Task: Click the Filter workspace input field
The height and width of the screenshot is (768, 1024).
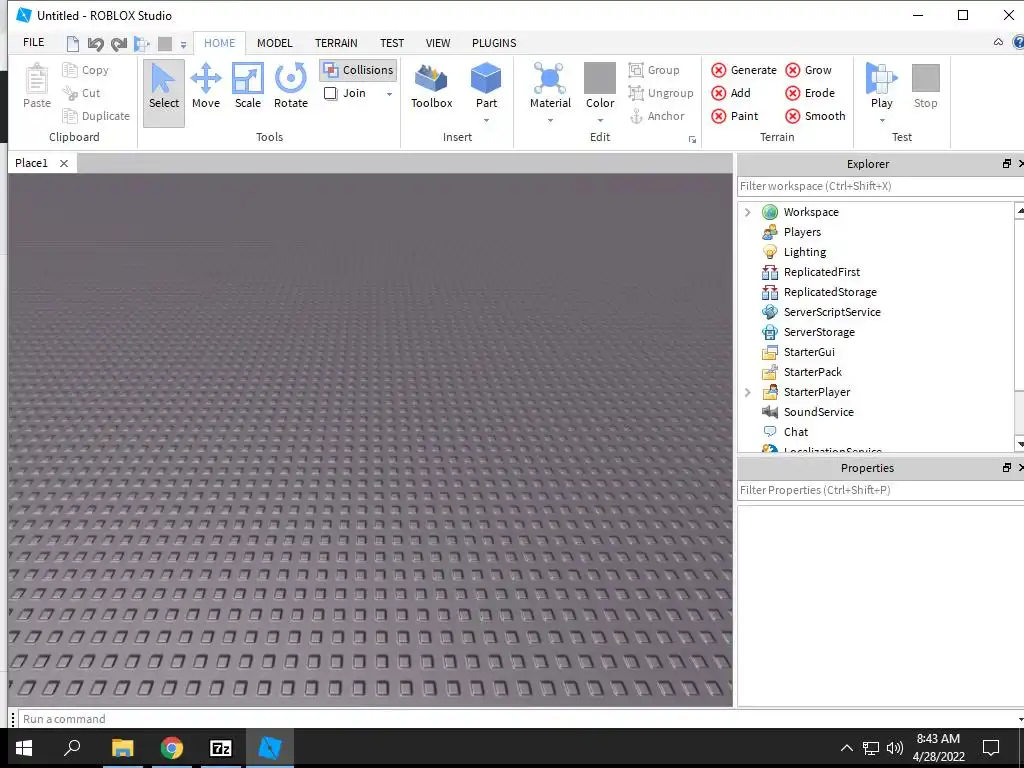Action: [x=880, y=186]
